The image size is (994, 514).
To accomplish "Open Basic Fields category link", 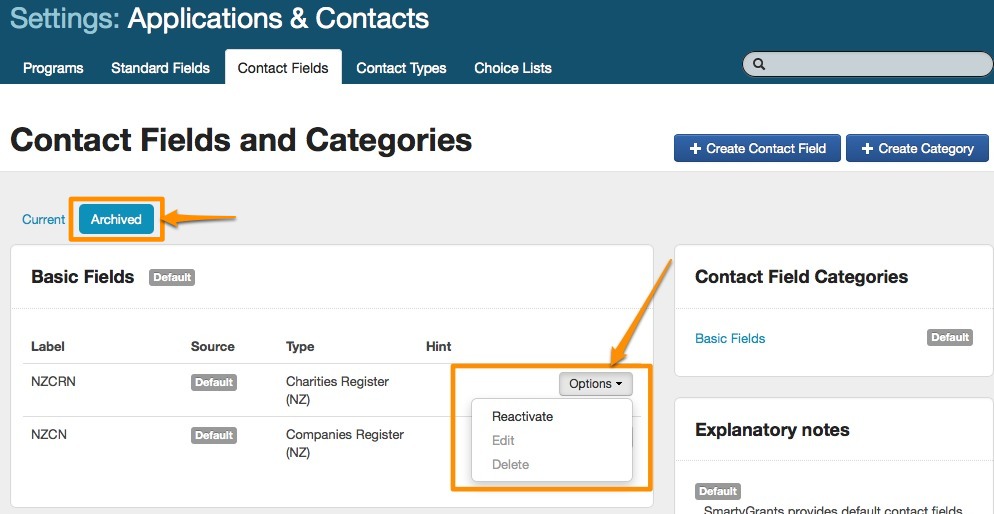I will 730,339.
